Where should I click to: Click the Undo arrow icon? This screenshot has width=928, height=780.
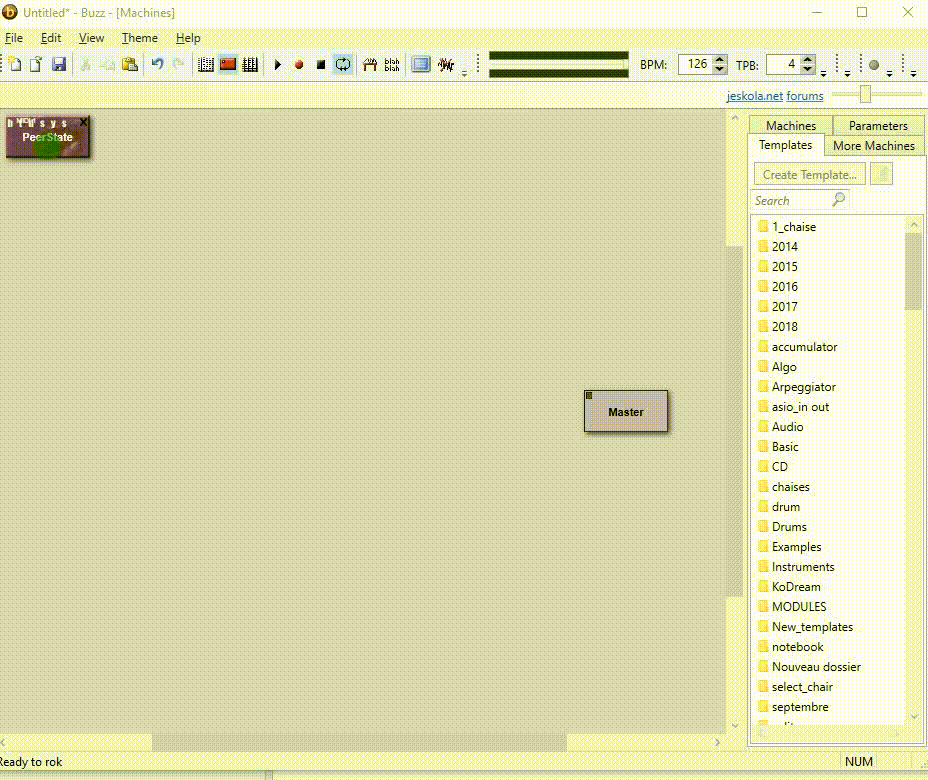coord(157,65)
